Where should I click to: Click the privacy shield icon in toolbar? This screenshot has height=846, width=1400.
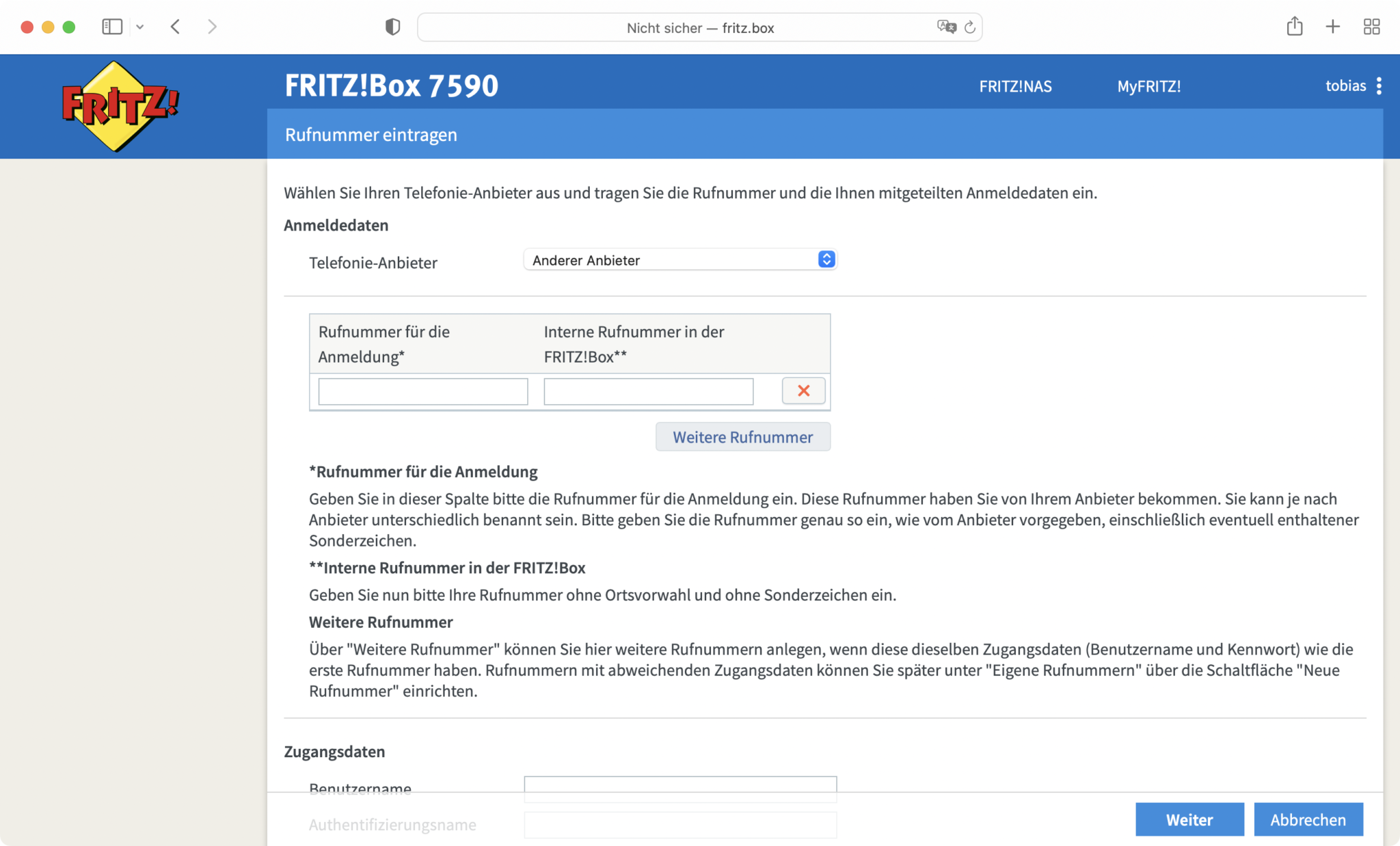[392, 27]
